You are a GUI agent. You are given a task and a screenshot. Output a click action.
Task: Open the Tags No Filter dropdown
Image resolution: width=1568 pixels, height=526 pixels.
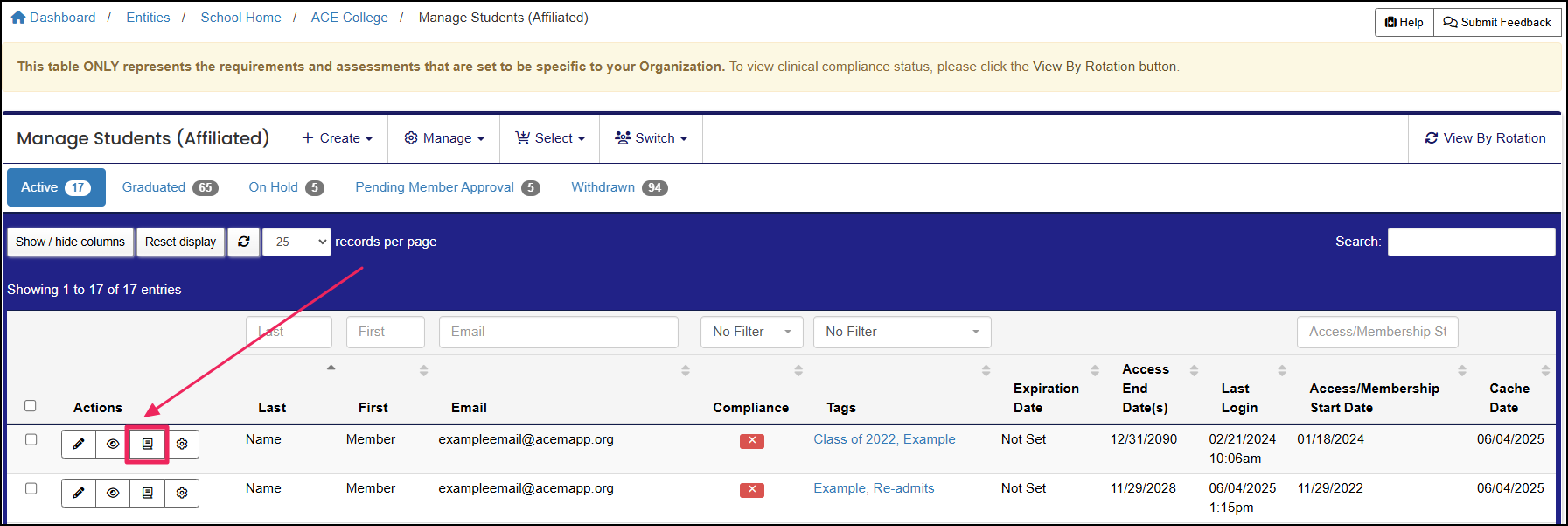point(902,332)
